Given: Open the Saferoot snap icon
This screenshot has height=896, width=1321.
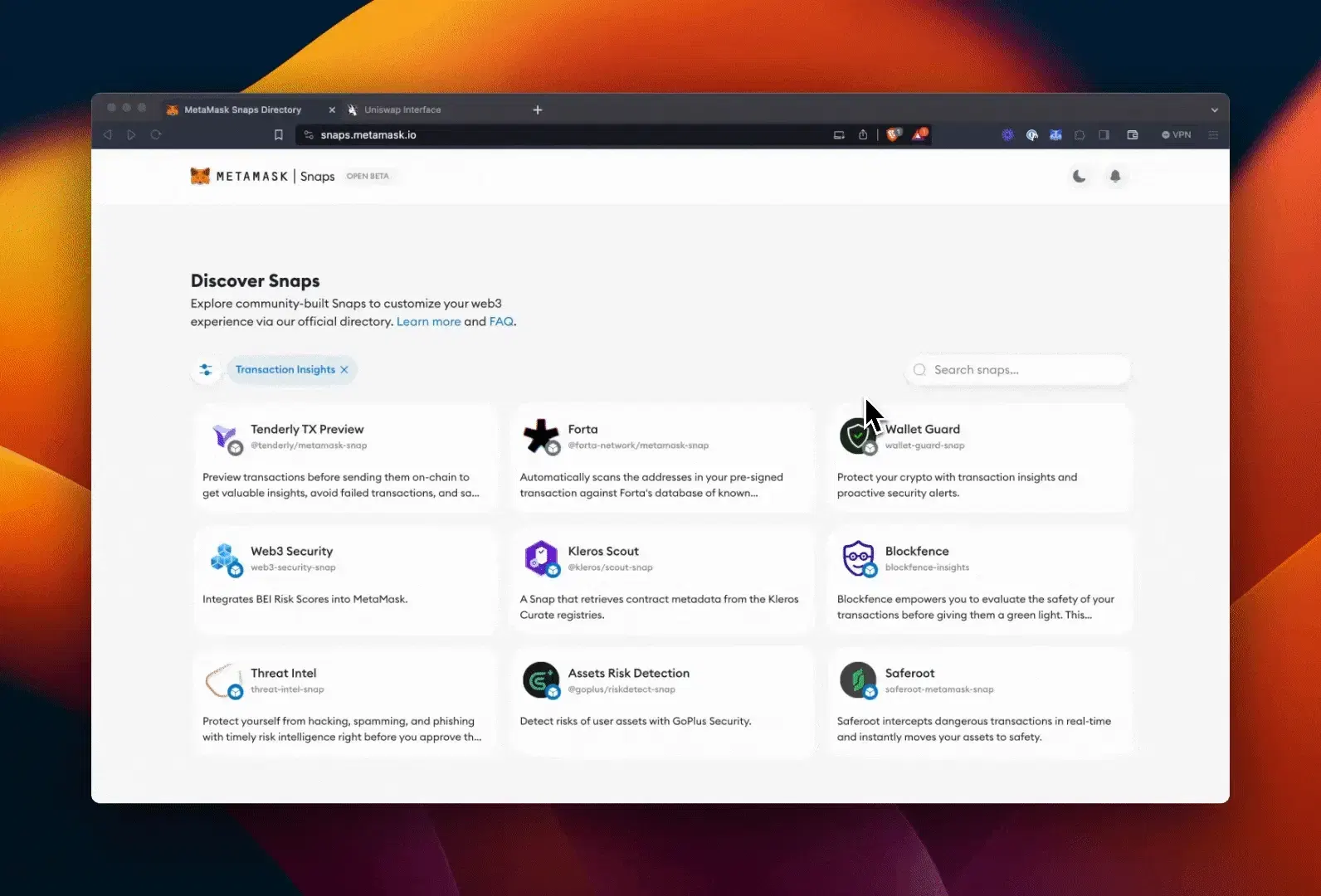Looking at the screenshot, I should point(858,681).
